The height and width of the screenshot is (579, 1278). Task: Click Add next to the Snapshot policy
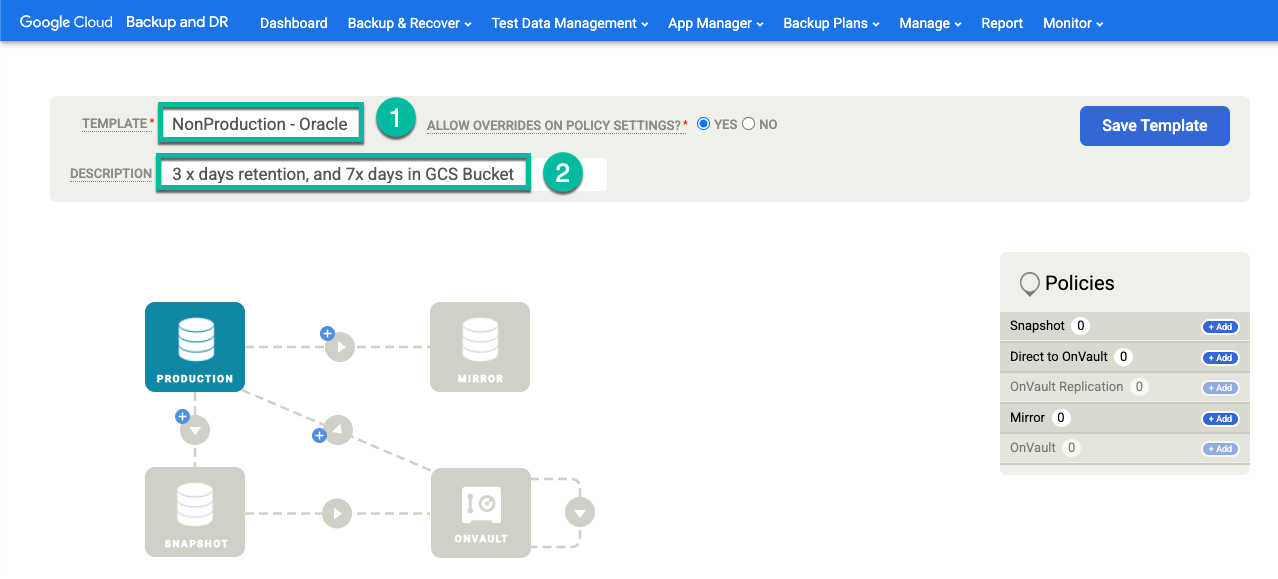(1219, 326)
